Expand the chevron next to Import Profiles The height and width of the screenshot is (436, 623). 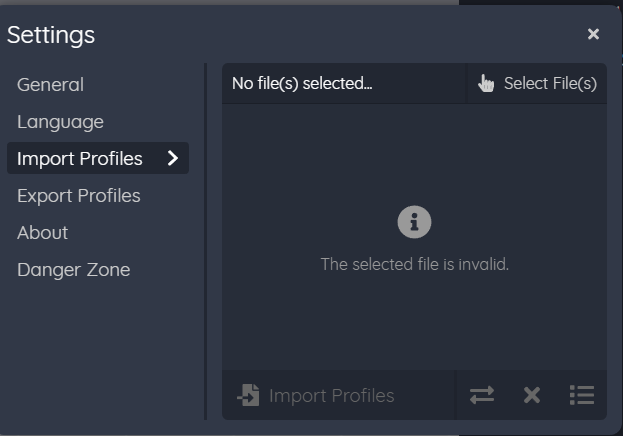[x=173, y=158]
